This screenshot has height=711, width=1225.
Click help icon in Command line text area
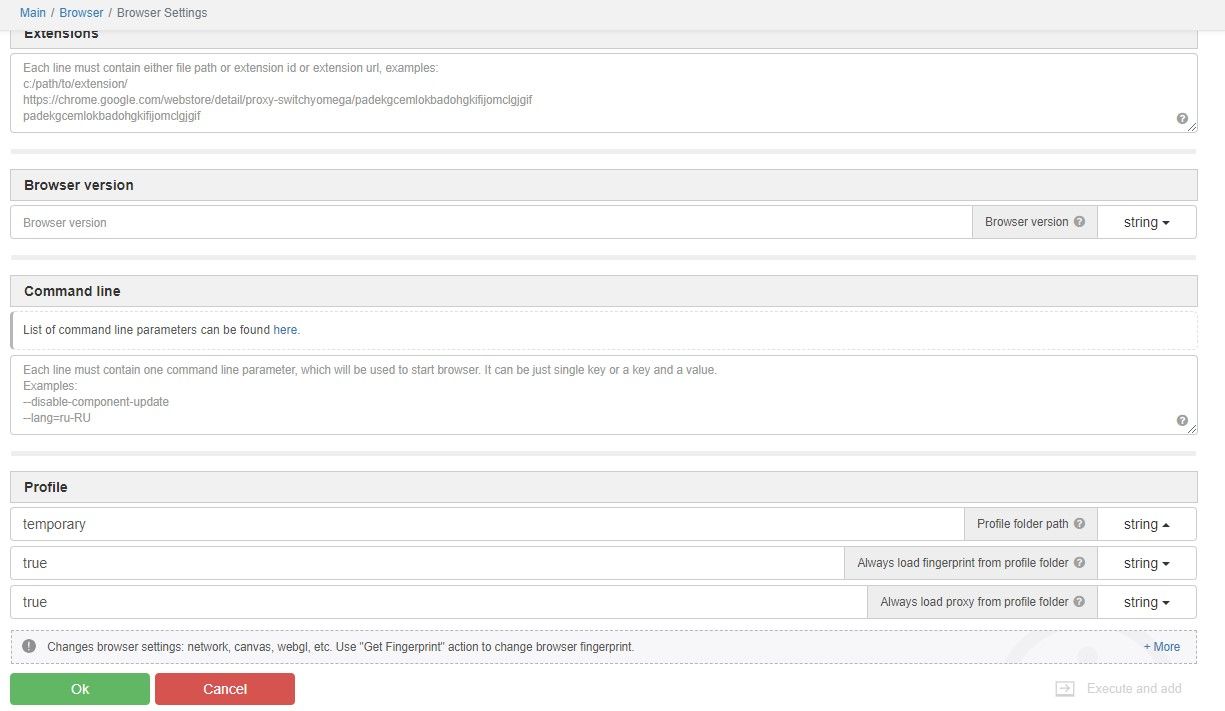pyautogui.click(x=1182, y=421)
